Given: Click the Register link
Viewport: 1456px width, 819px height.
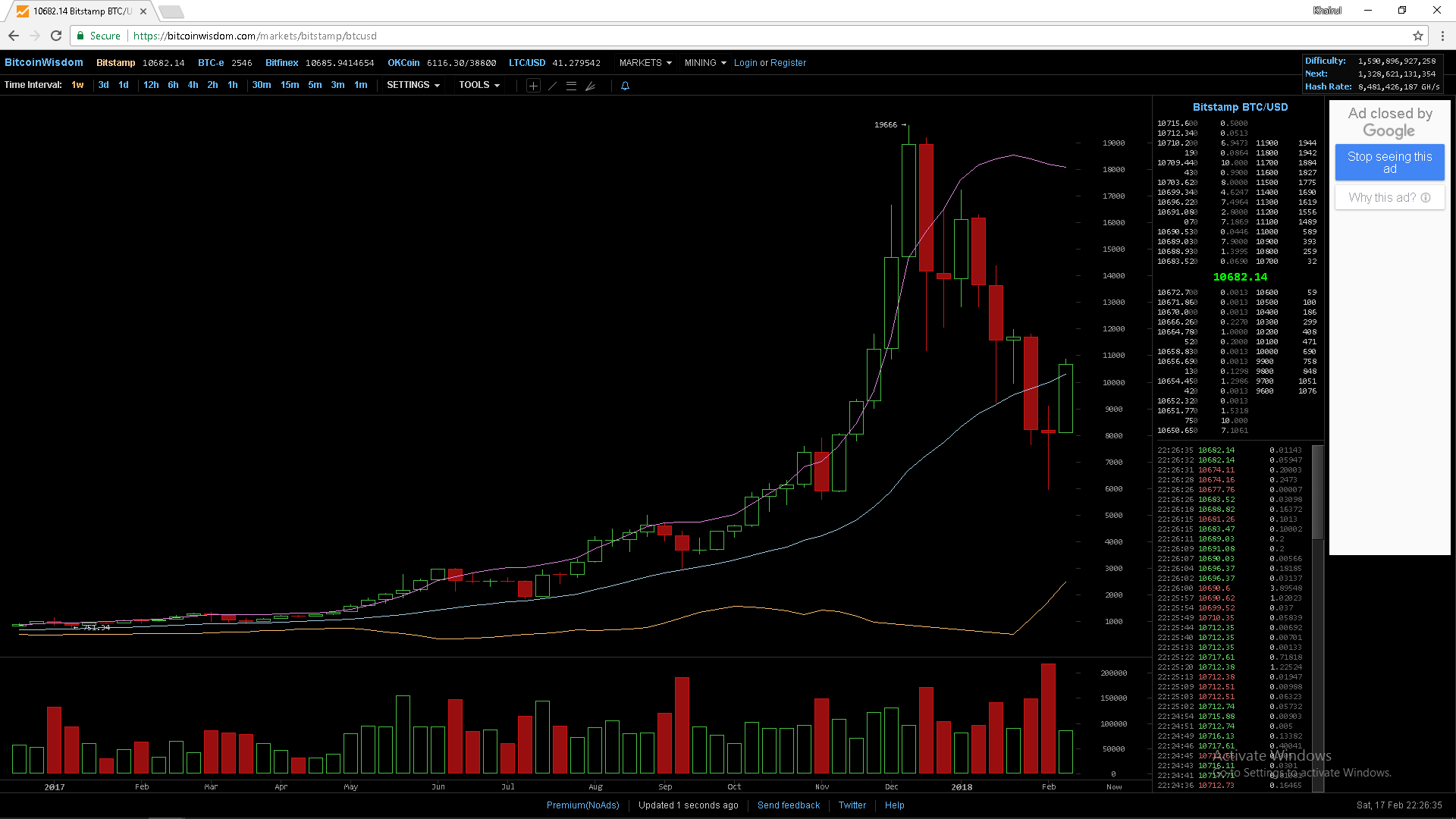Looking at the screenshot, I should tap(788, 63).
